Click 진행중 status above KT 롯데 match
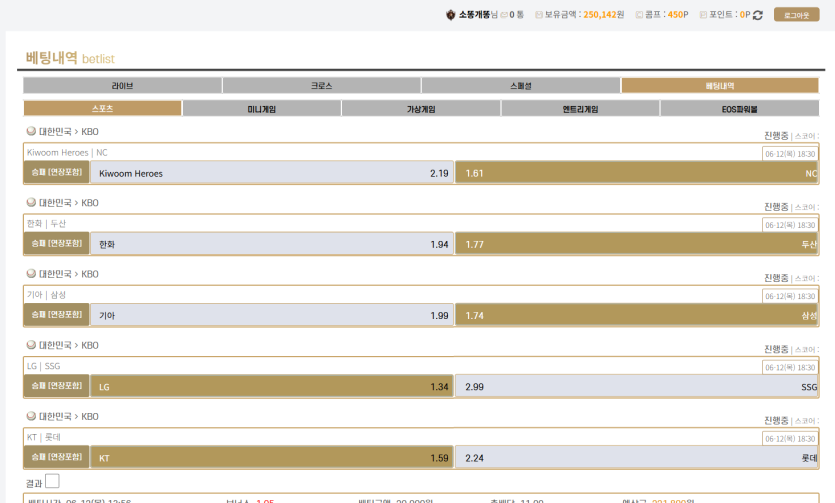Screen dimensions: 835x503 [776, 420]
